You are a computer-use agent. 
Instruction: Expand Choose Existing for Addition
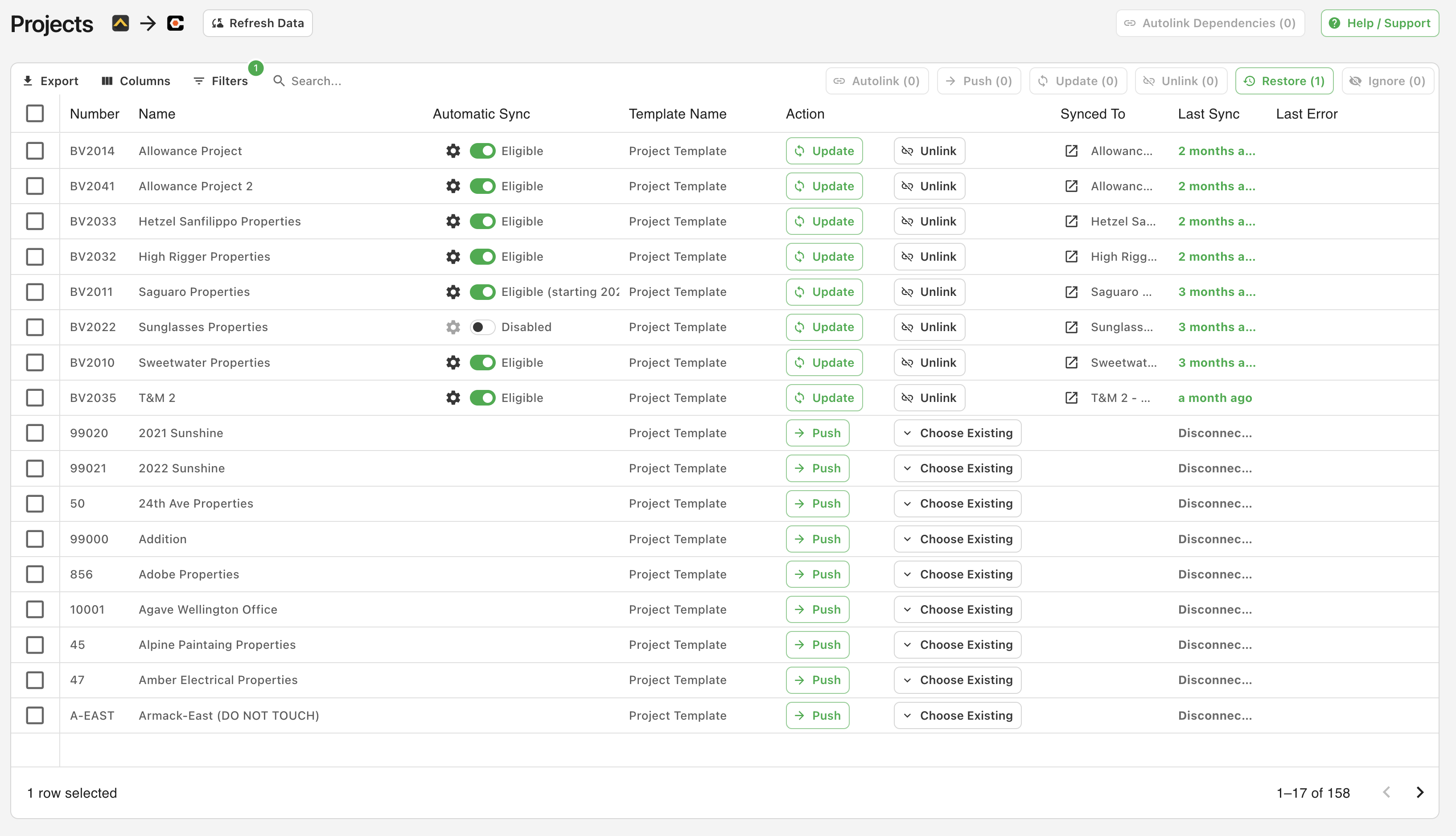click(x=958, y=539)
